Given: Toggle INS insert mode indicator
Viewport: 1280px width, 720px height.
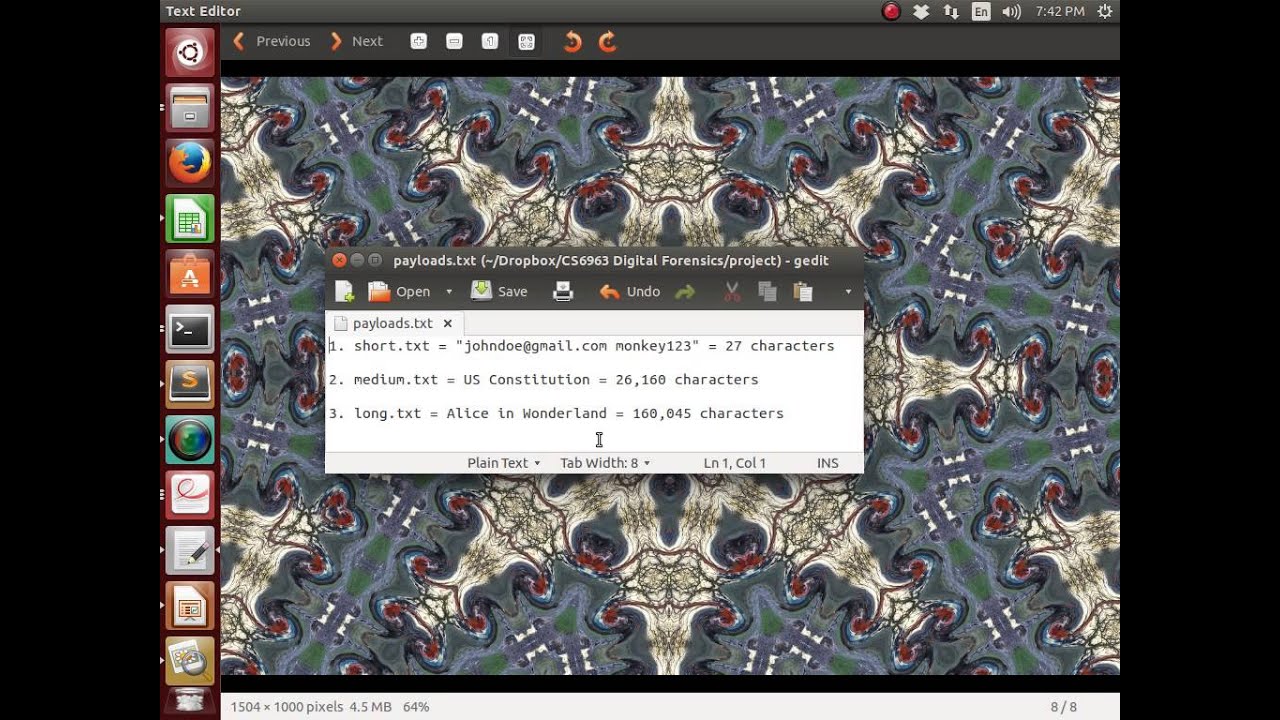Looking at the screenshot, I should pyautogui.click(x=827, y=463).
